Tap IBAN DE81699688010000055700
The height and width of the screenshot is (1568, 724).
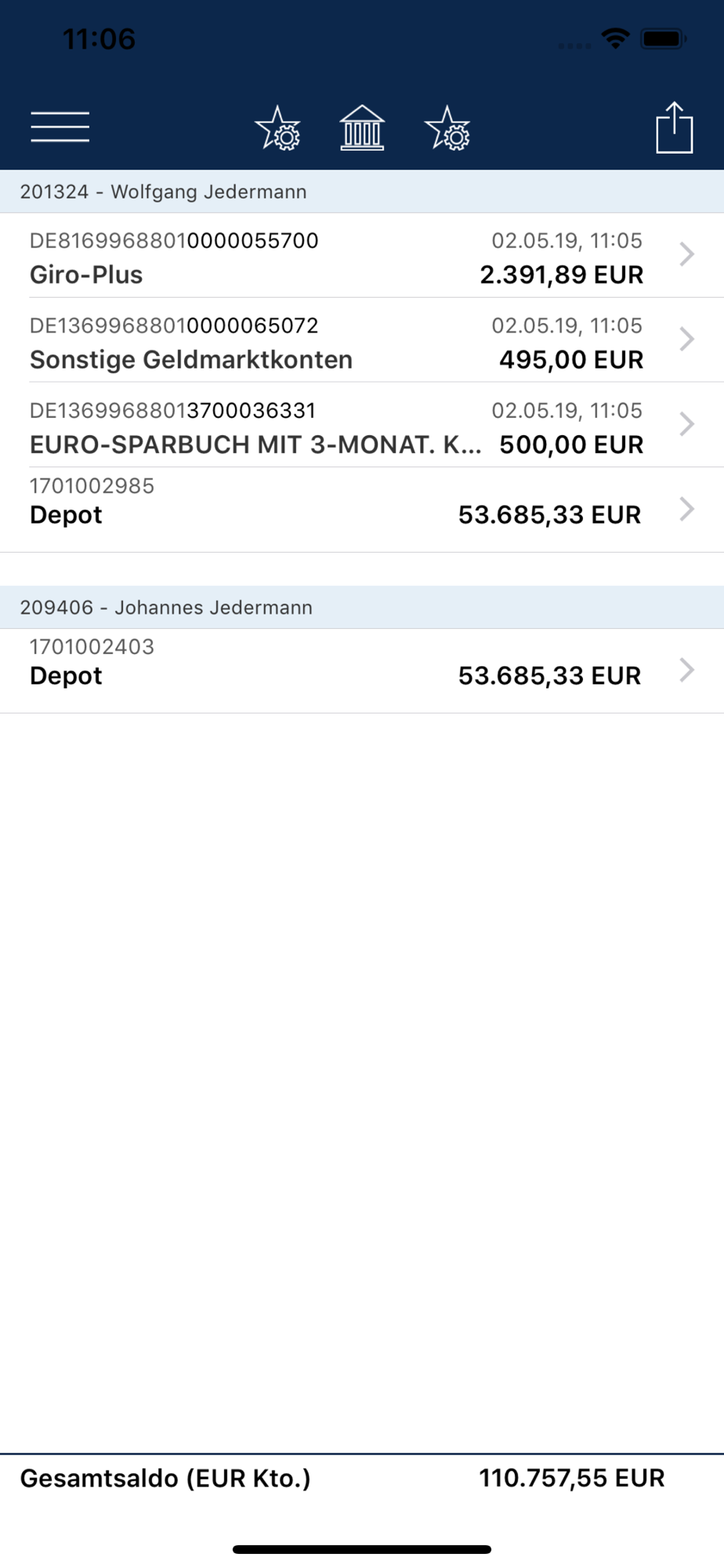coord(174,241)
